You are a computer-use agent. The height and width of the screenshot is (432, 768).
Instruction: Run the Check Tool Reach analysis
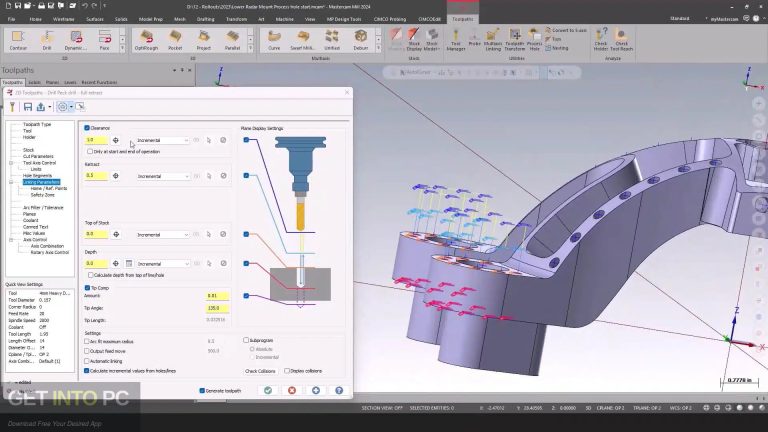click(x=622, y=40)
